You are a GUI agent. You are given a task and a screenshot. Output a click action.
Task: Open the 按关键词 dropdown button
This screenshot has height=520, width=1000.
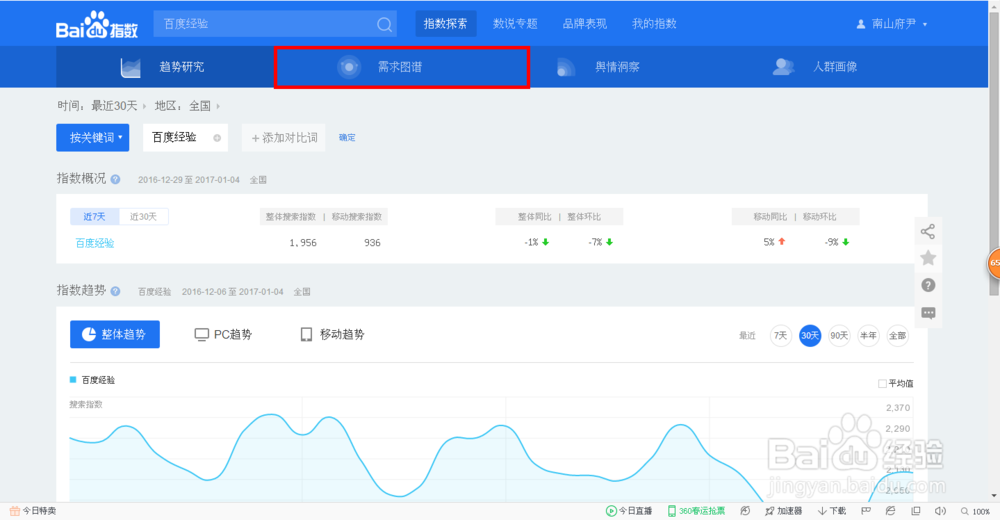[x=92, y=137]
